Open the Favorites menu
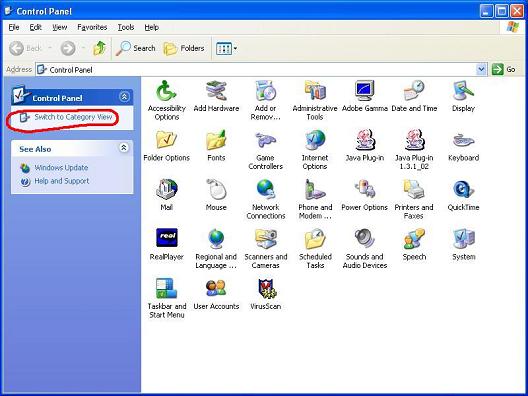 click(x=92, y=27)
